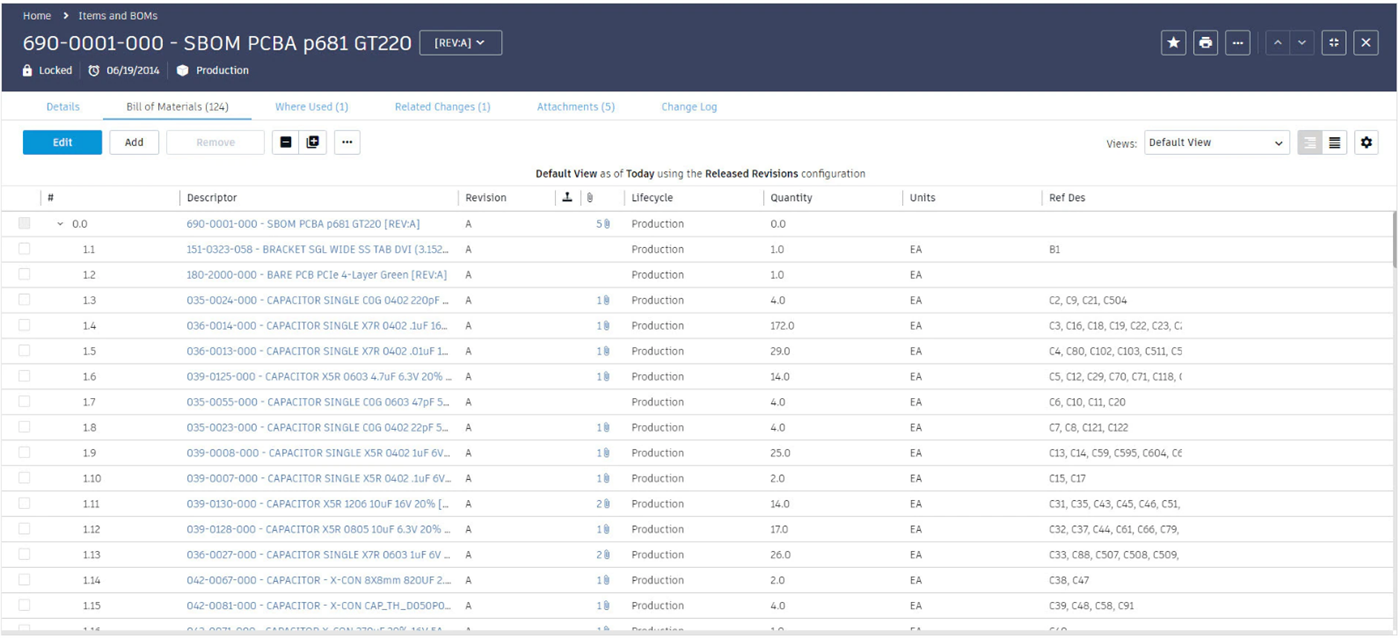Select the checkbox for row 1.5
The width and height of the screenshot is (1400, 638).
(x=24, y=351)
